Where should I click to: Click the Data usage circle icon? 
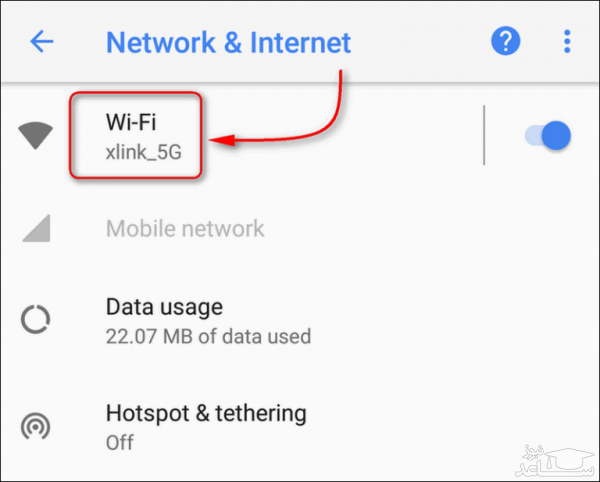point(36,319)
